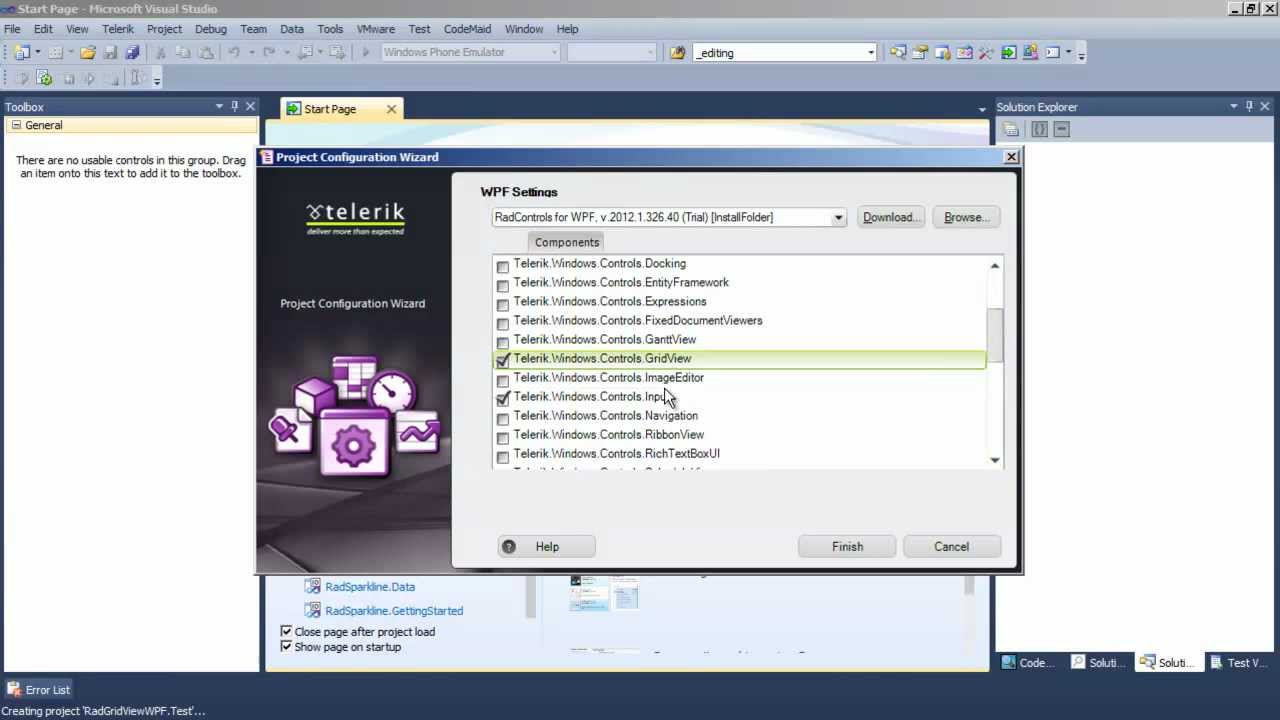Screen dimensions: 1280x720
Task: Click the New Project toolbar icon
Action: (21, 52)
